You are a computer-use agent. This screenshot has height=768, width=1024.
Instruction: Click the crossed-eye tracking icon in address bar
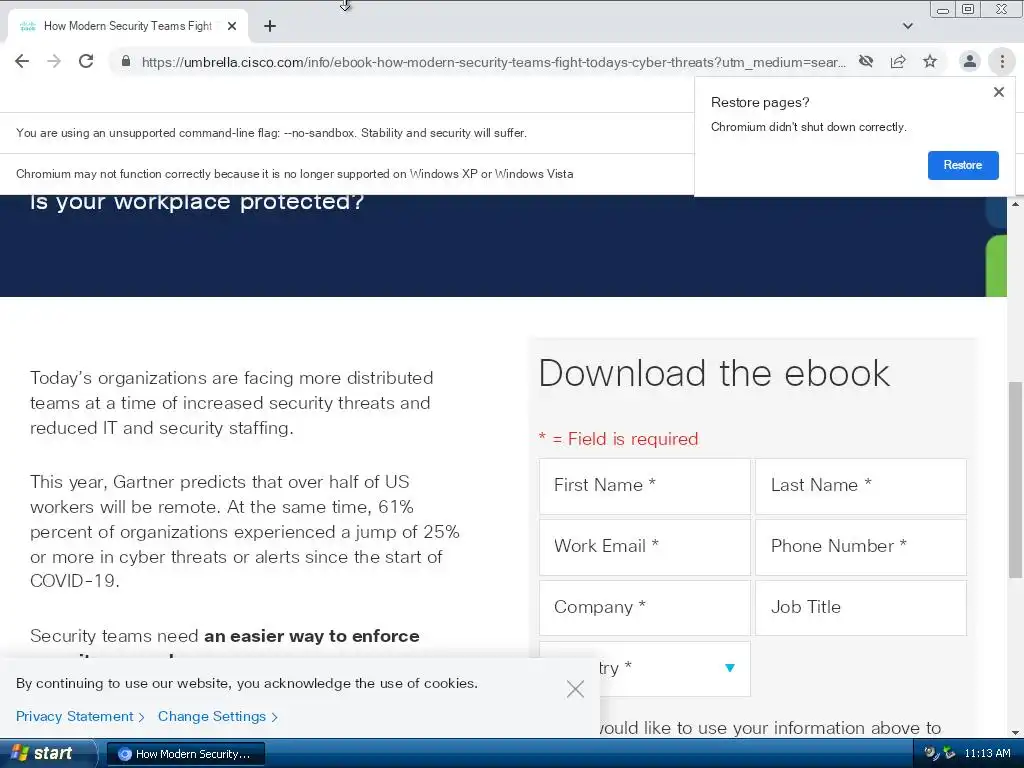click(x=866, y=61)
